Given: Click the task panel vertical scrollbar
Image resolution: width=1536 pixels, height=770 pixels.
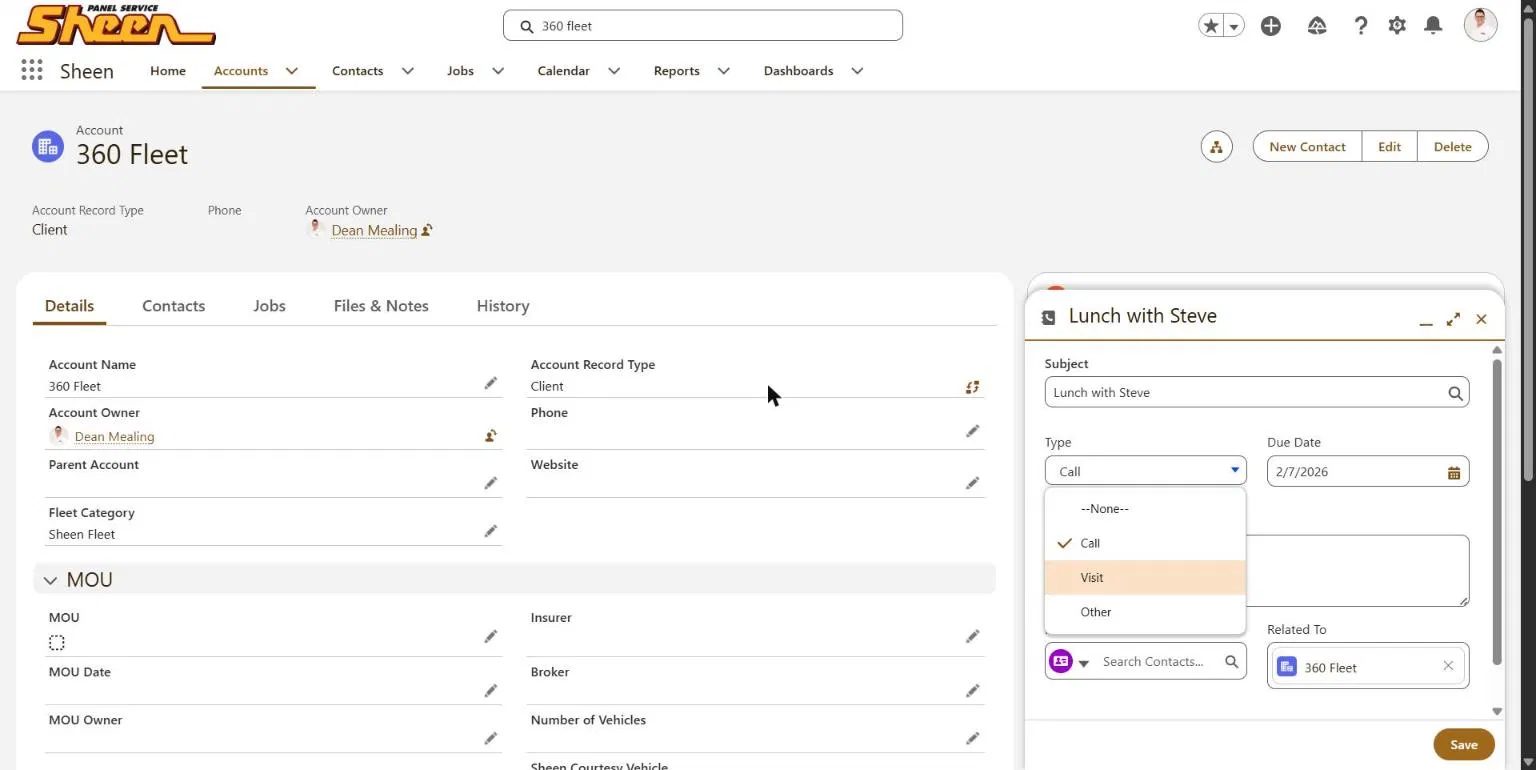Looking at the screenshot, I should coord(1497,512).
